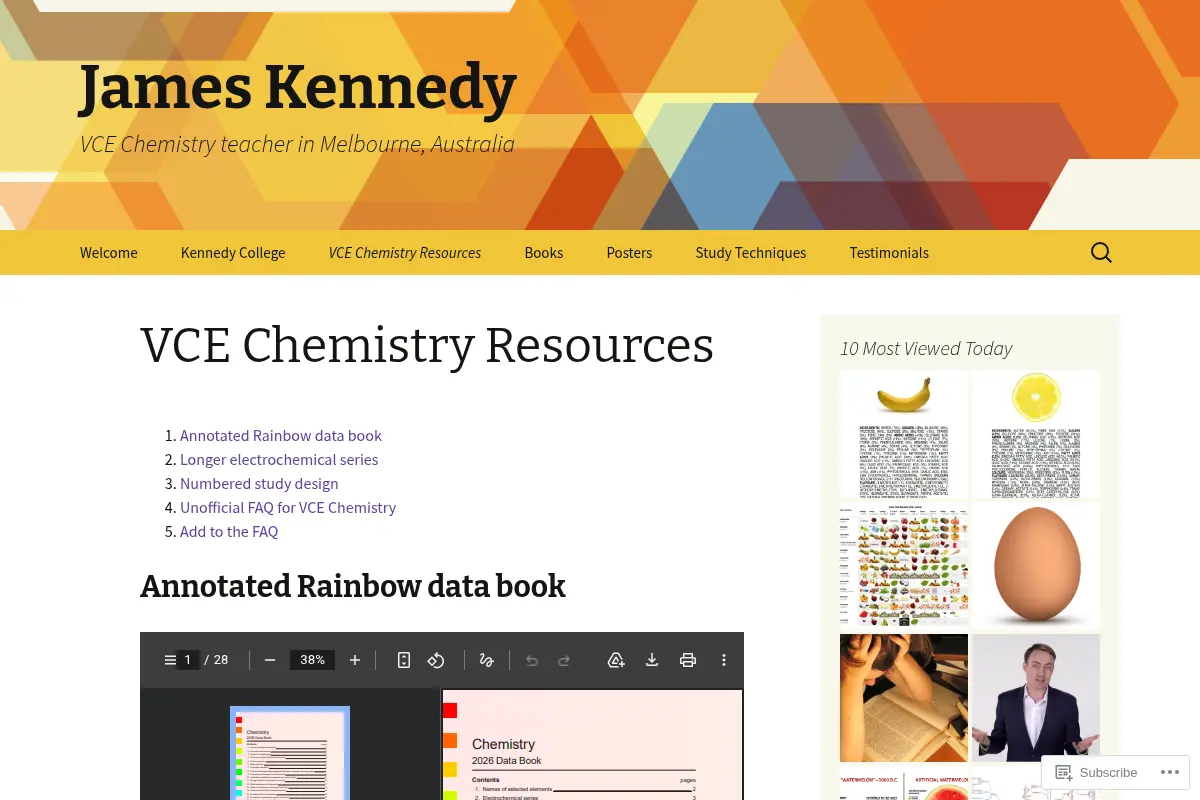Click the PDF redo arrow
1200x800 pixels.
coord(564,660)
